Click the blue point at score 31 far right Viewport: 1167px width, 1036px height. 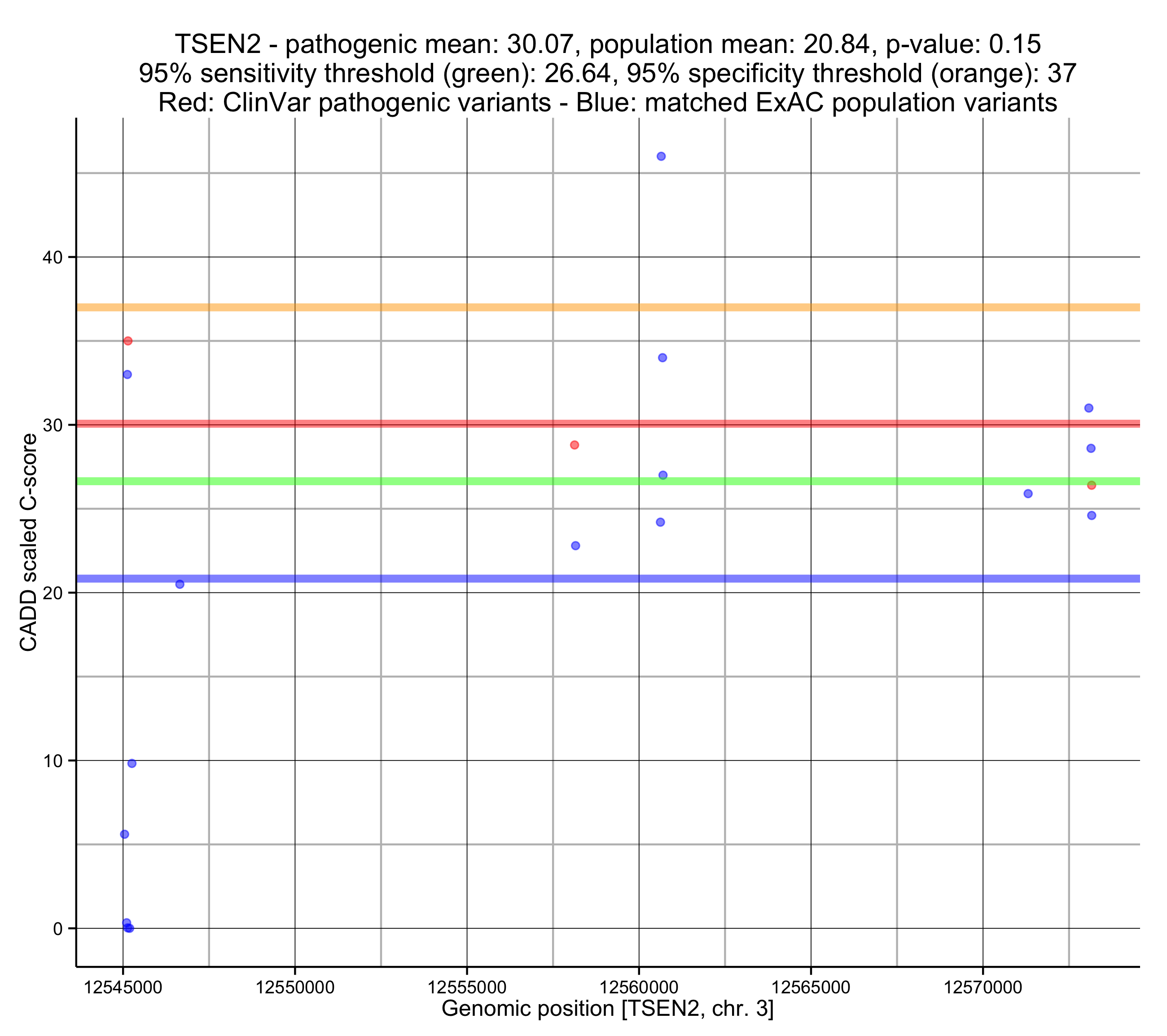point(1089,408)
